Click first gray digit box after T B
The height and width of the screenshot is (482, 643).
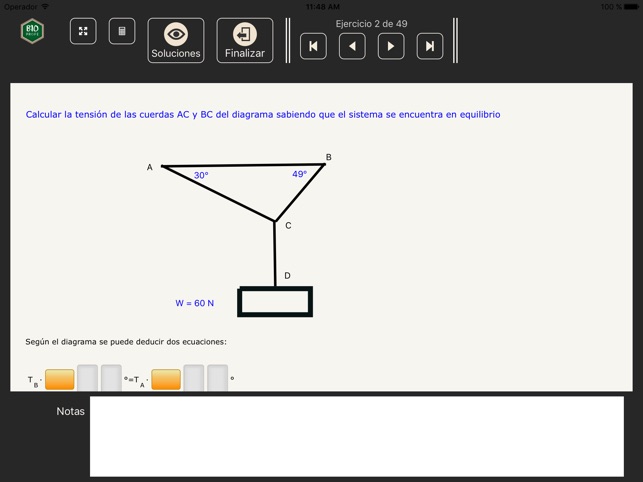88,377
